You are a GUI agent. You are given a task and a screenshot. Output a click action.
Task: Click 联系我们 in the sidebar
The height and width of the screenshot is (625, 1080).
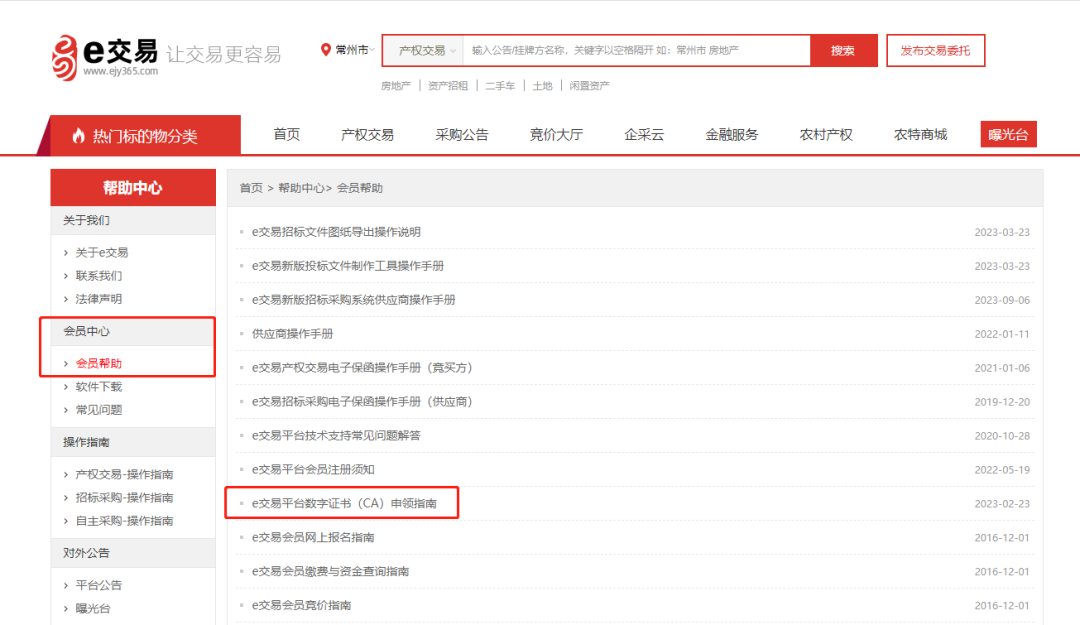pos(98,276)
